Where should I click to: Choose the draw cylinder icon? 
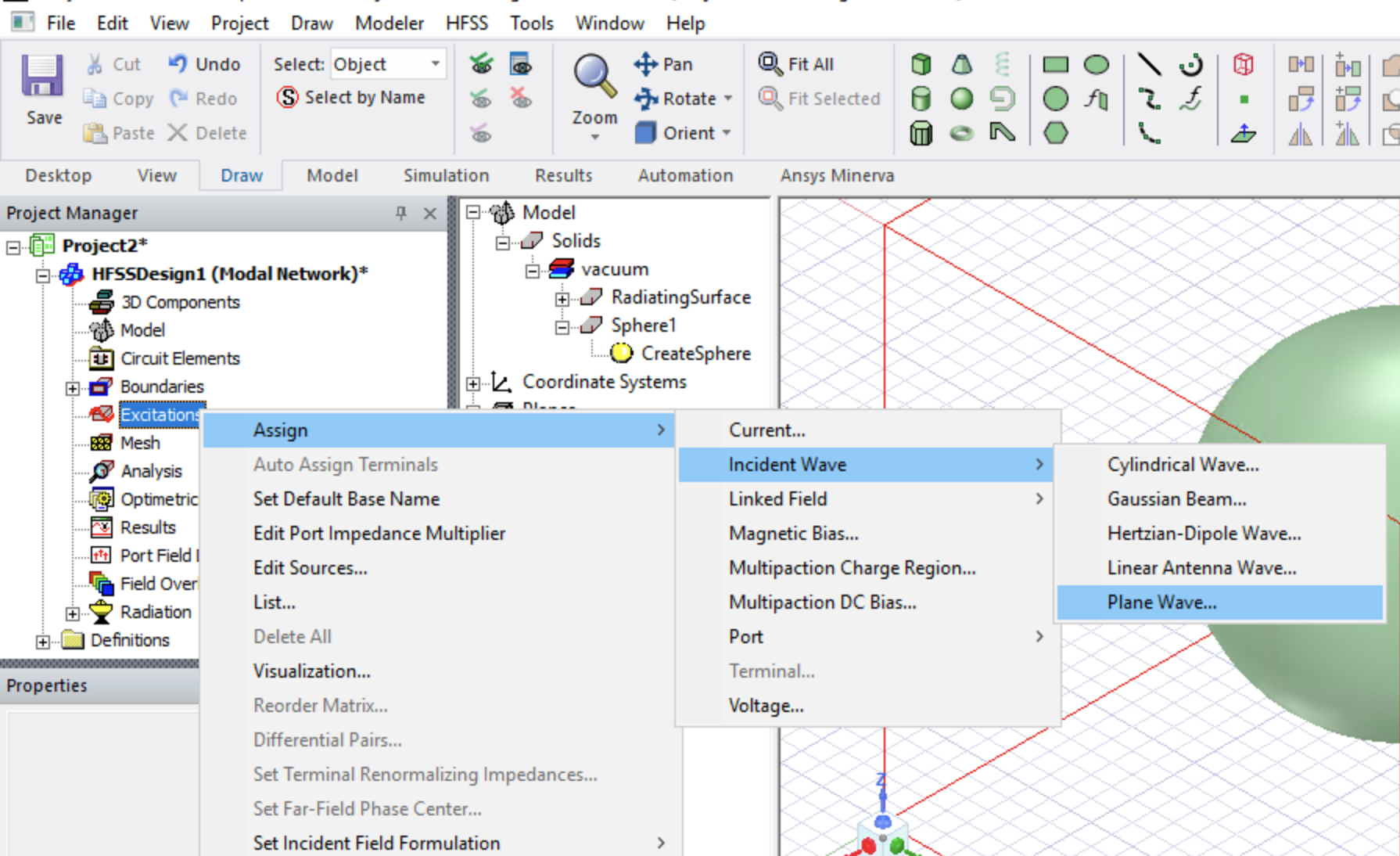tap(921, 99)
